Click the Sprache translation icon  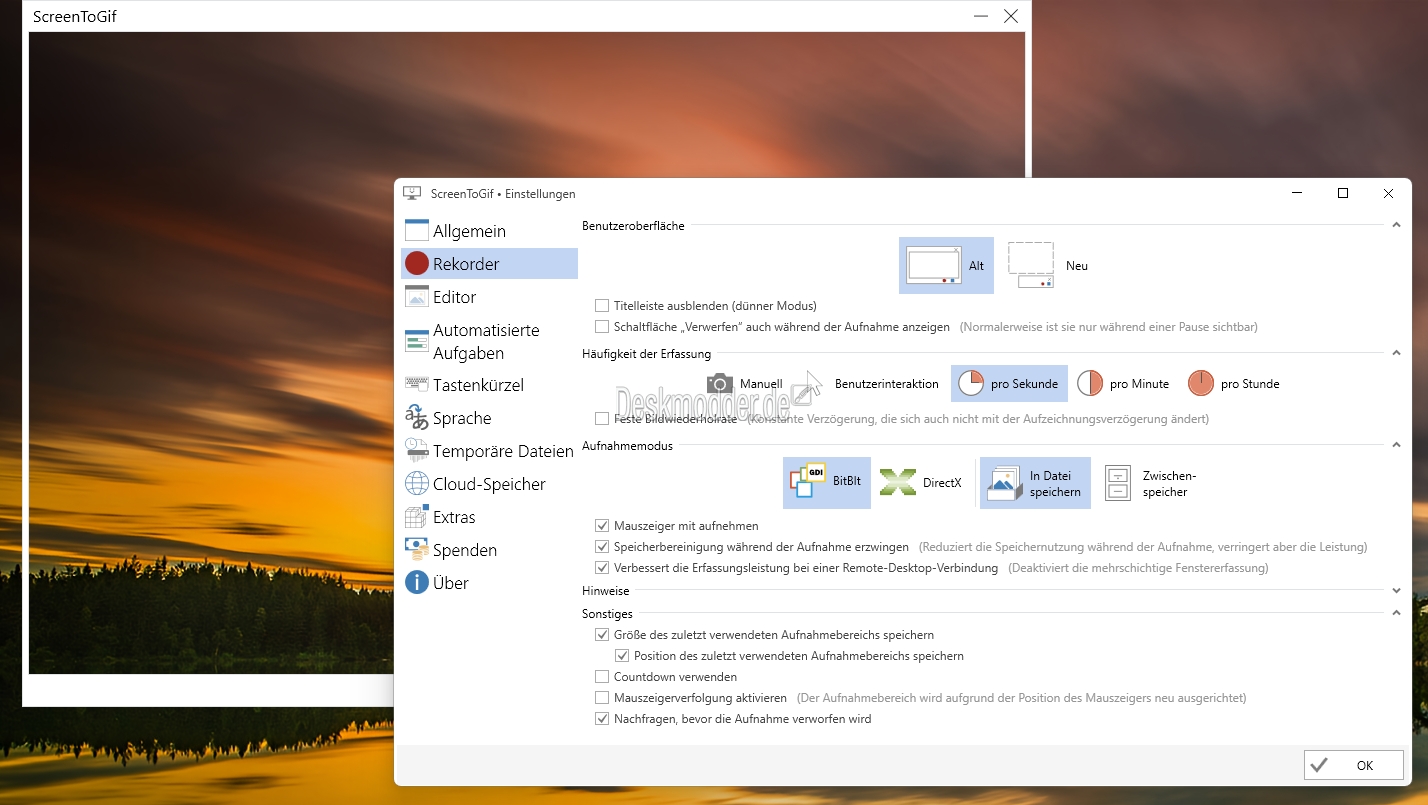[x=417, y=417]
